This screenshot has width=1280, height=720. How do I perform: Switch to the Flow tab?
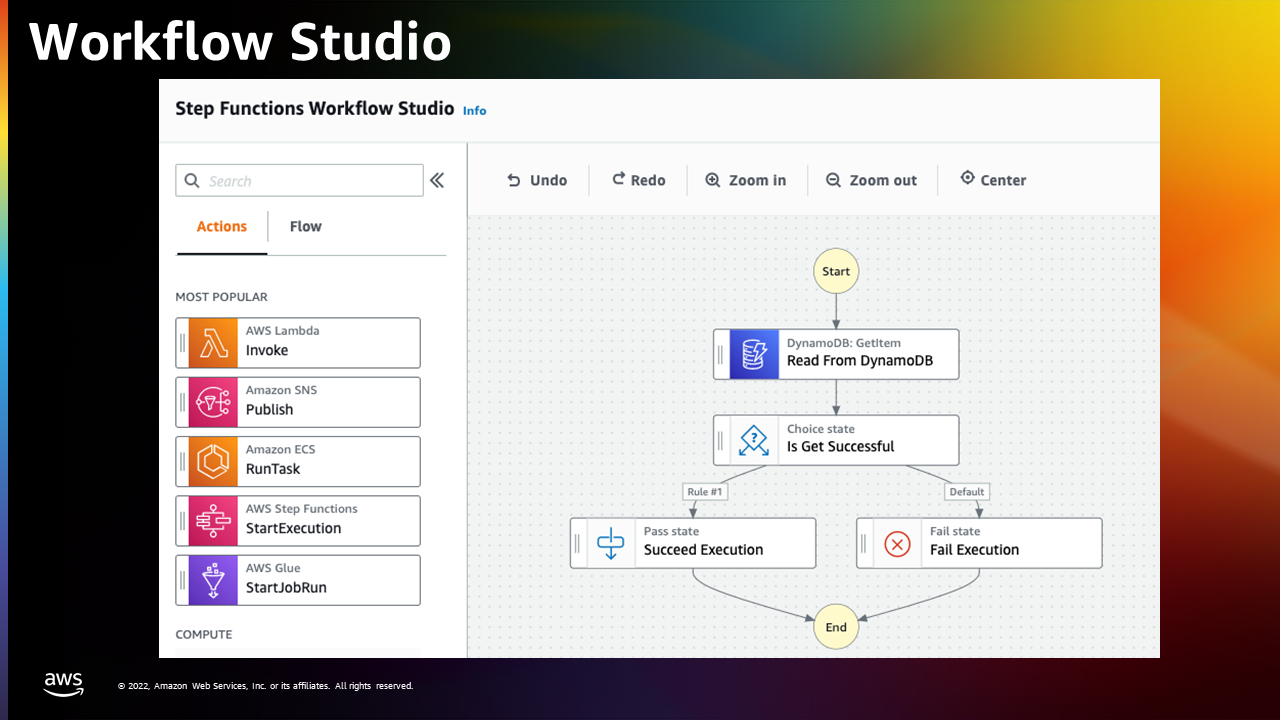(x=305, y=226)
